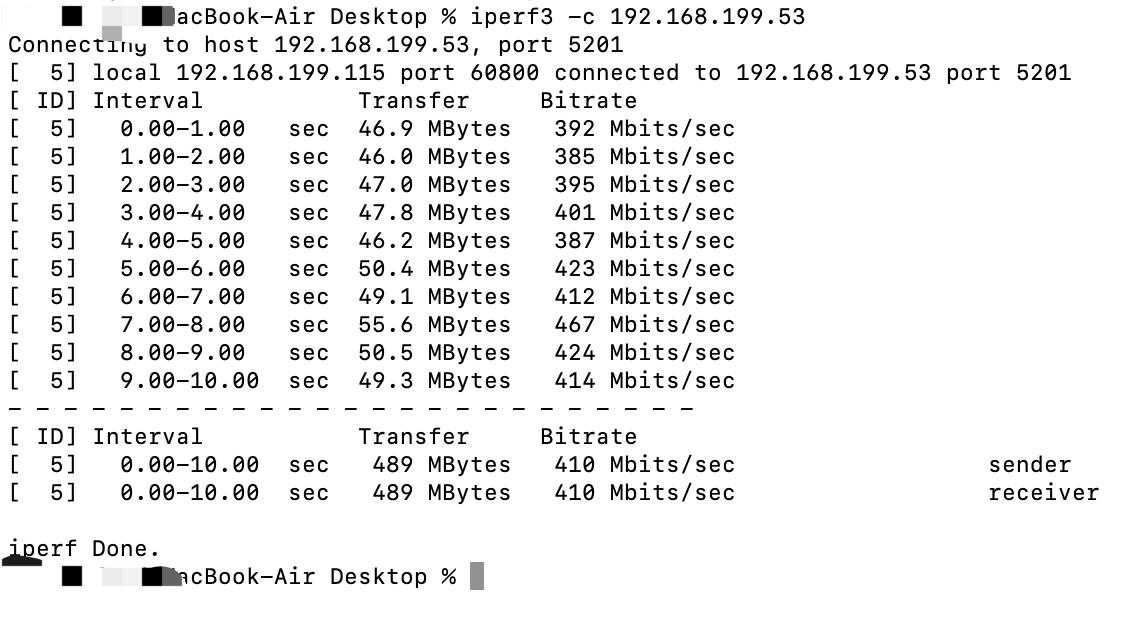Click the 410 Mbits/sec value on the sender row
This screenshot has height=620, width=1126.
coord(644,465)
